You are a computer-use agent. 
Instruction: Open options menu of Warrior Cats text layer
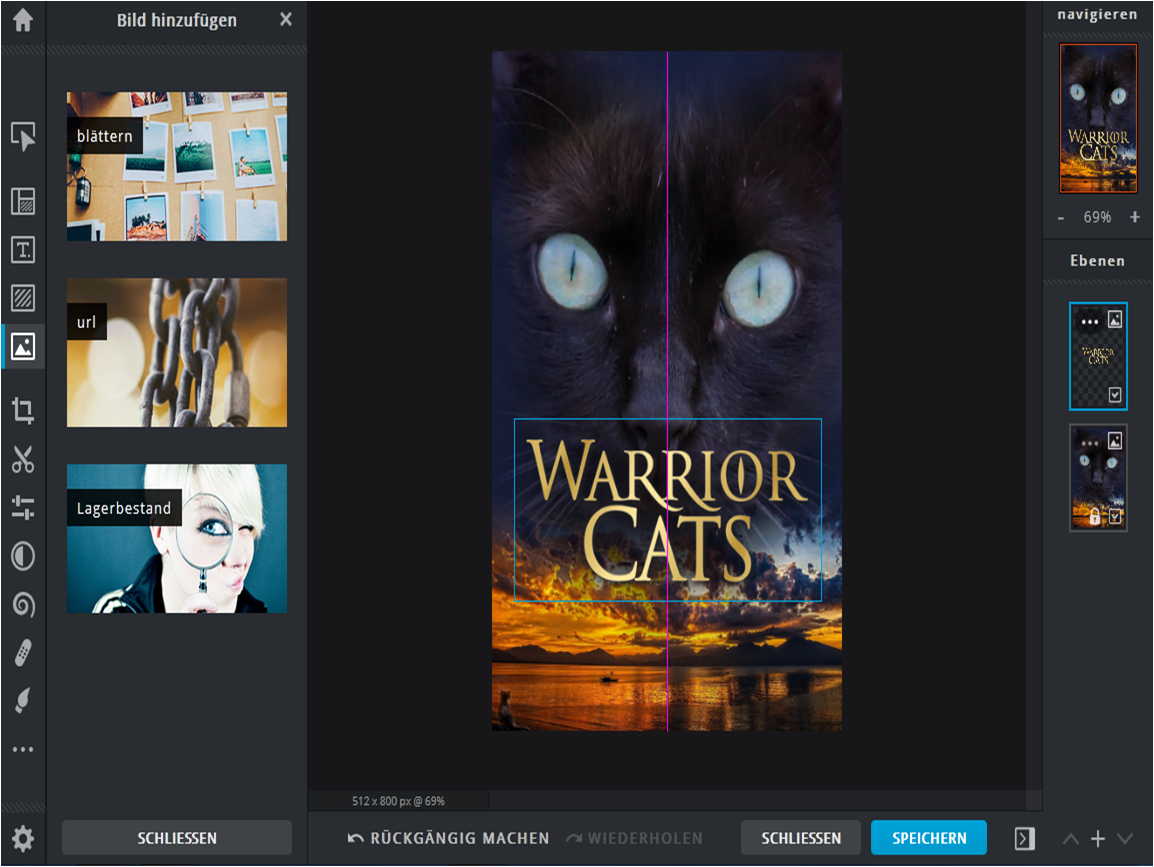1089,322
